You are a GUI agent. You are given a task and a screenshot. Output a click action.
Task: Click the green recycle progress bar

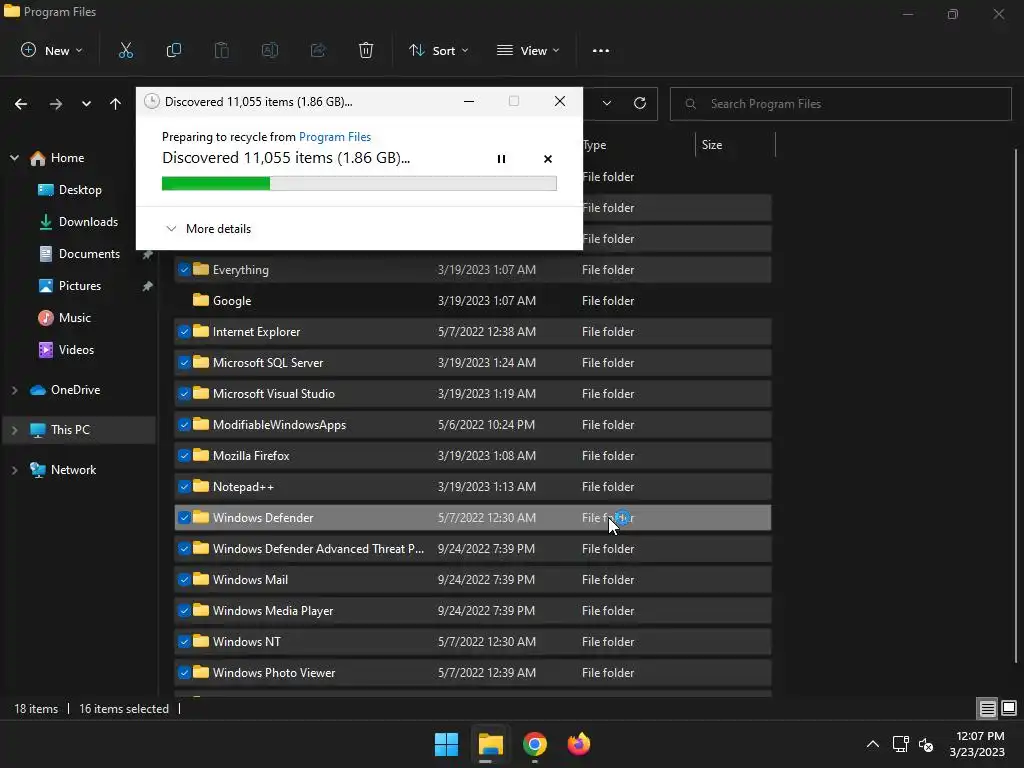coord(359,184)
